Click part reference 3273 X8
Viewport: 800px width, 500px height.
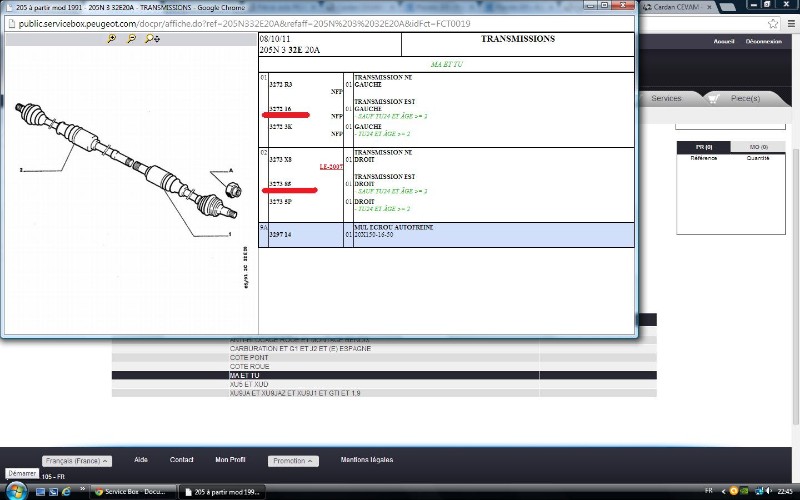(x=280, y=160)
